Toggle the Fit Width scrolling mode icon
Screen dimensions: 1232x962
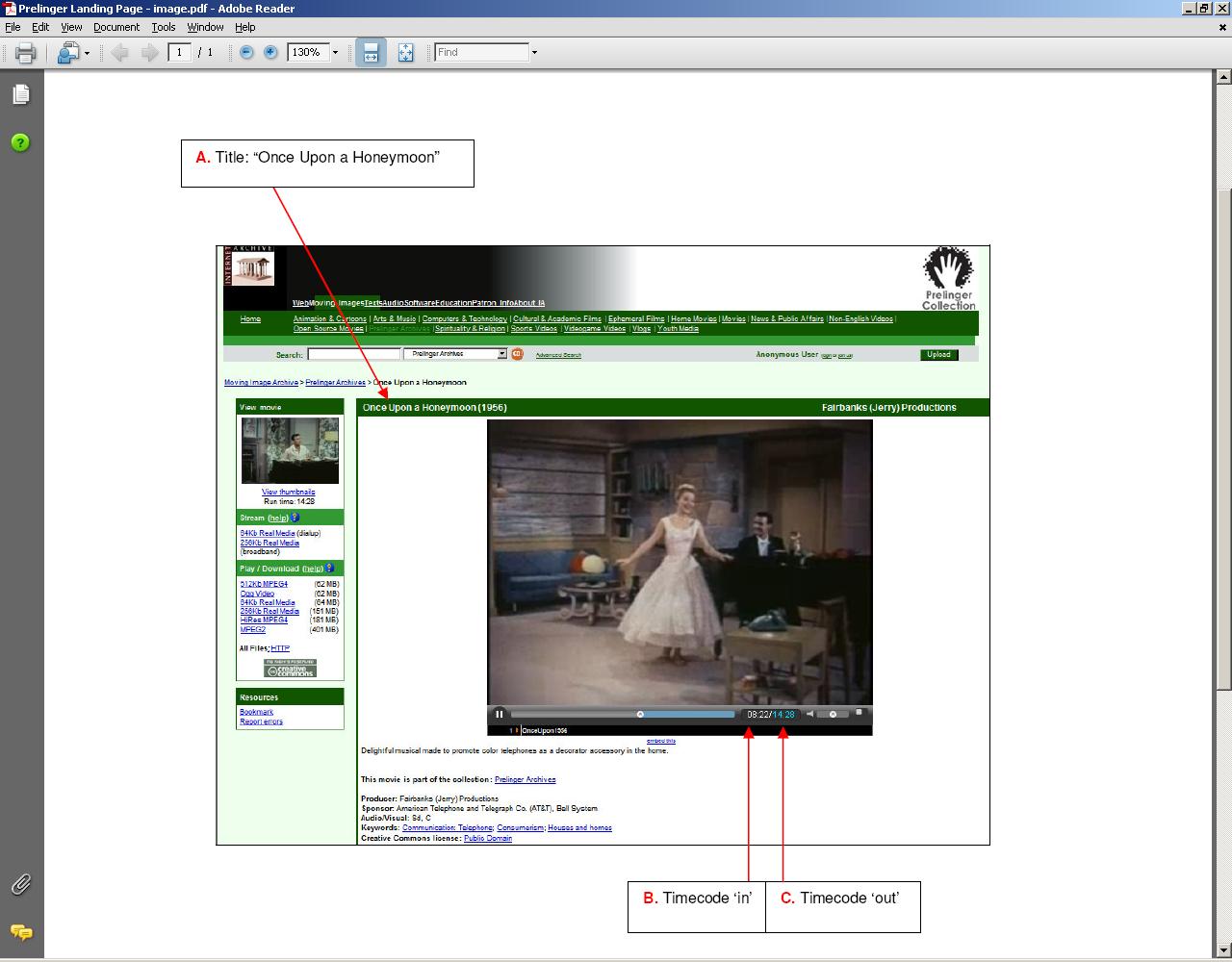(371, 53)
